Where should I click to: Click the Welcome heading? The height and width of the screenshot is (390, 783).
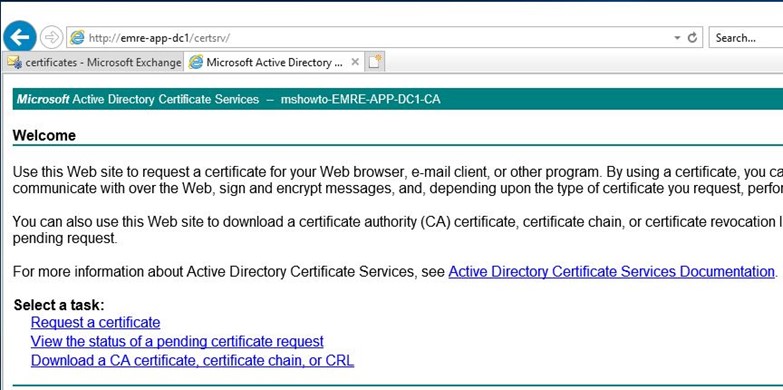(44, 135)
